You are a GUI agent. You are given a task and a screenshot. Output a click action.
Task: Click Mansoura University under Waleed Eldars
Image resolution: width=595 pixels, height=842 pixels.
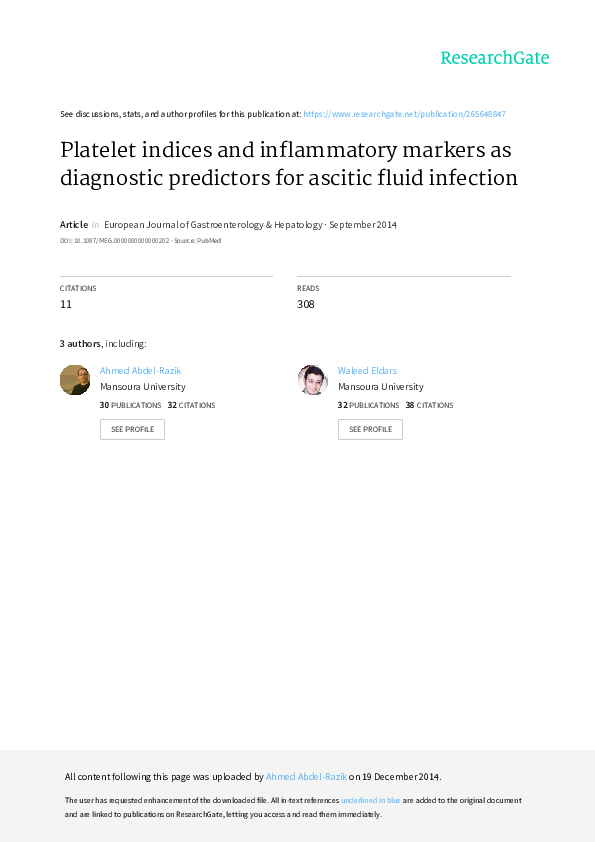[381, 387]
